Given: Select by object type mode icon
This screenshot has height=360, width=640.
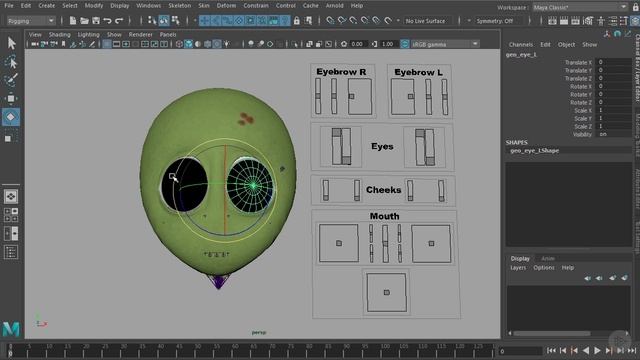Looking at the screenshot, I should click(164, 20).
